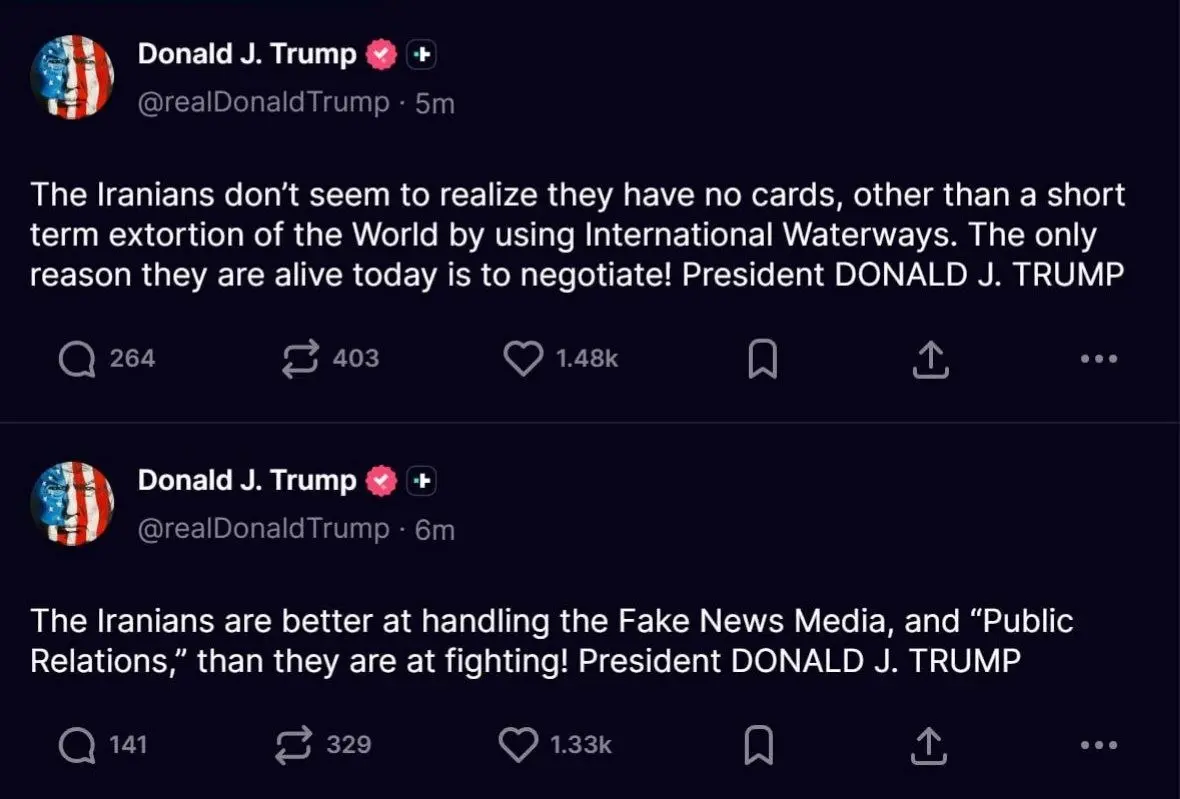The width and height of the screenshot is (1180, 799).
Task: Reply to the Fake News Media post
Action: point(76,744)
